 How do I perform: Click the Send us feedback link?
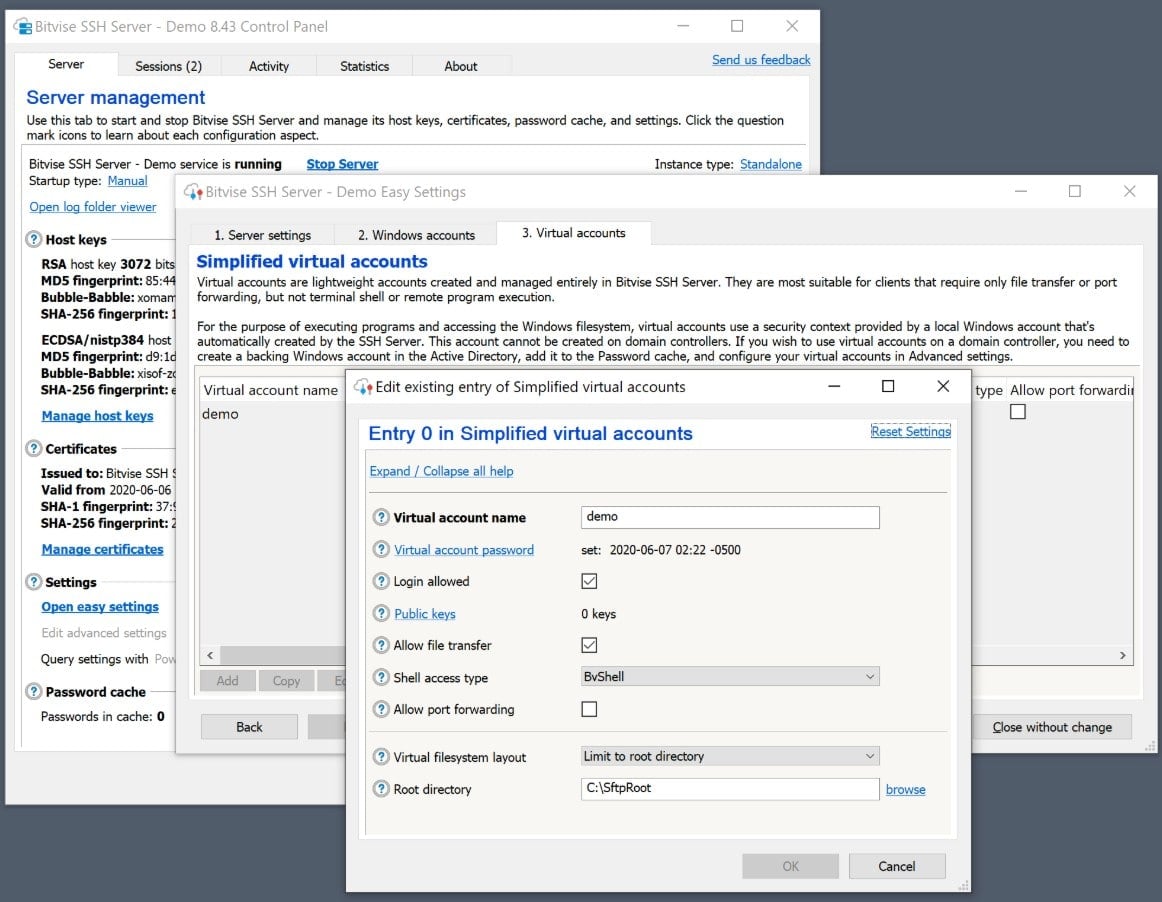761,59
